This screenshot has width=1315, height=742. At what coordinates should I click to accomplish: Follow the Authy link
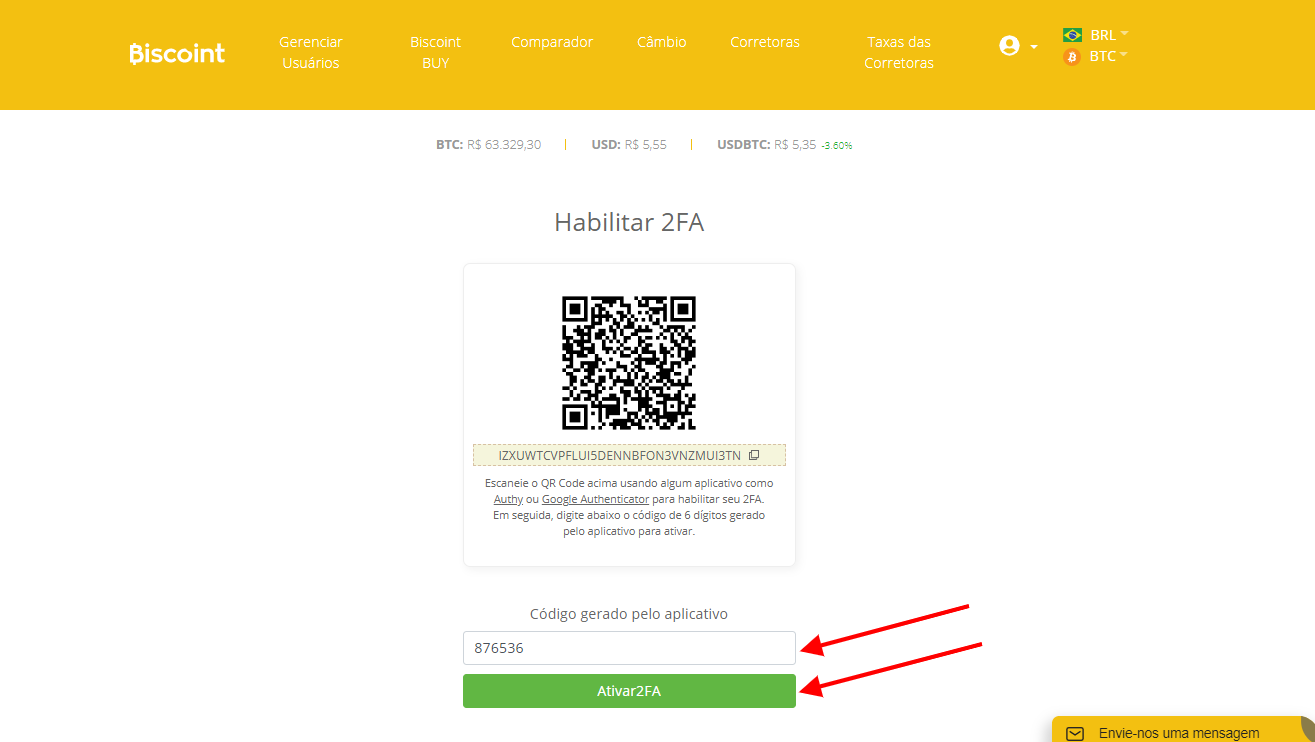pyautogui.click(x=508, y=498)
